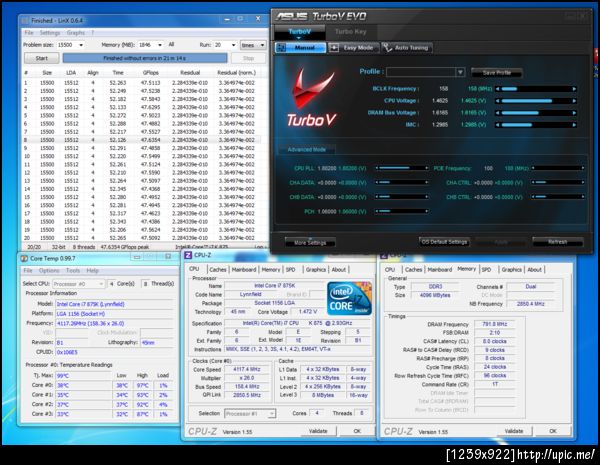Click the PCIE Frequency increase arrow
The image size is (600, 465).
point(582,168)
